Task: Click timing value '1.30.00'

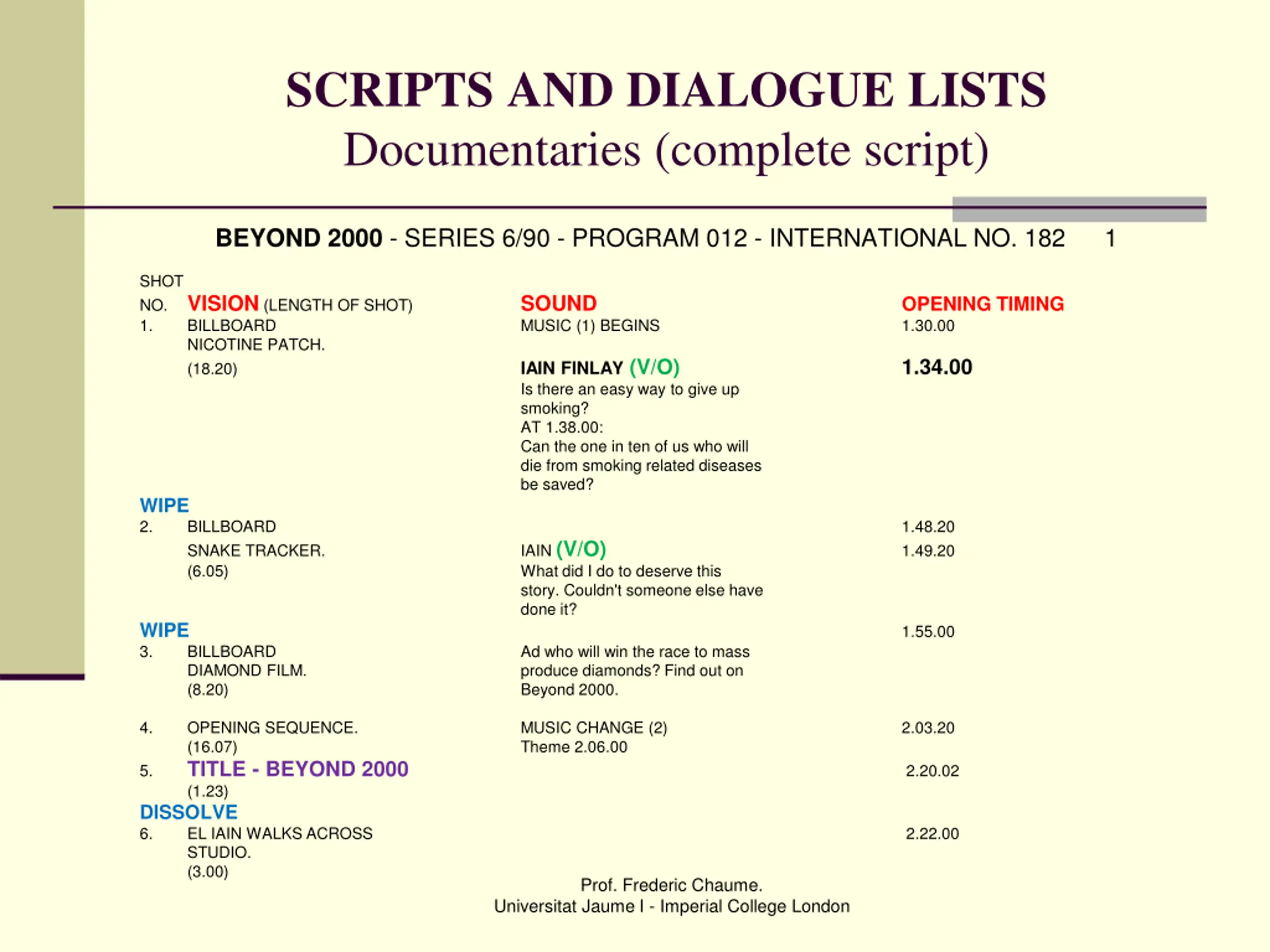Action: point(928,326)
